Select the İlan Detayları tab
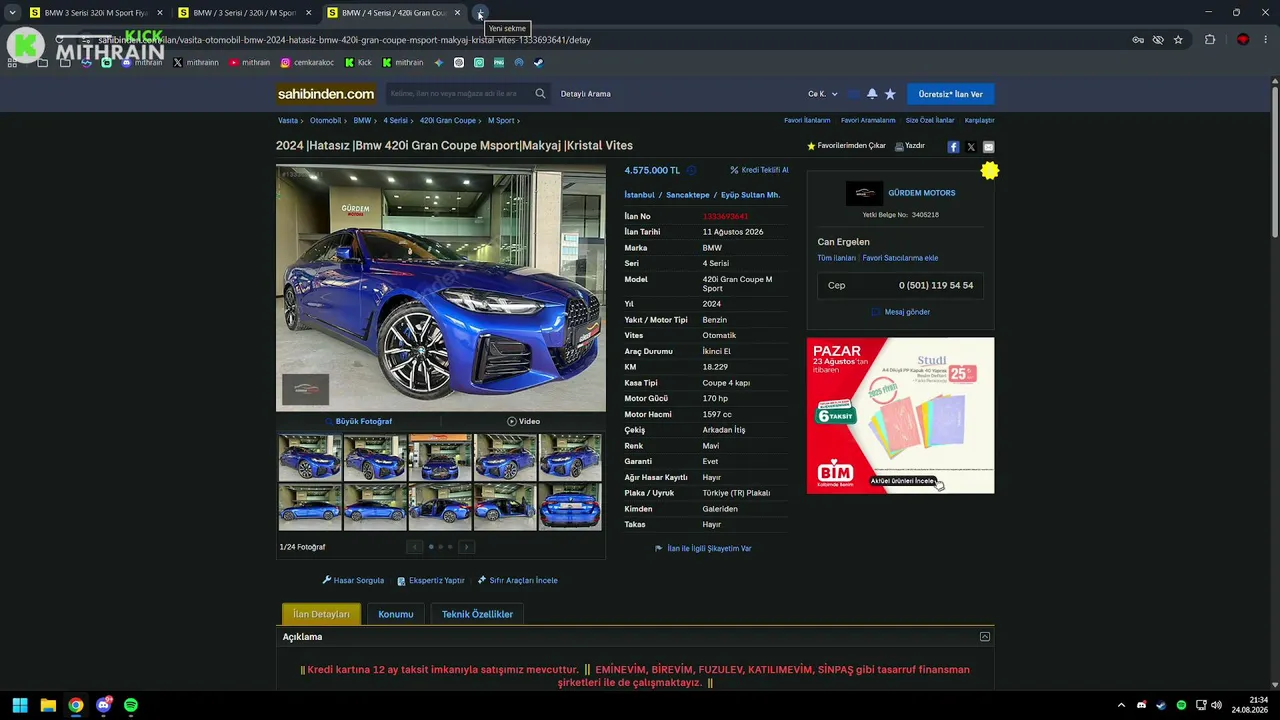The image size is (1280, 720). tap(321, 614)
